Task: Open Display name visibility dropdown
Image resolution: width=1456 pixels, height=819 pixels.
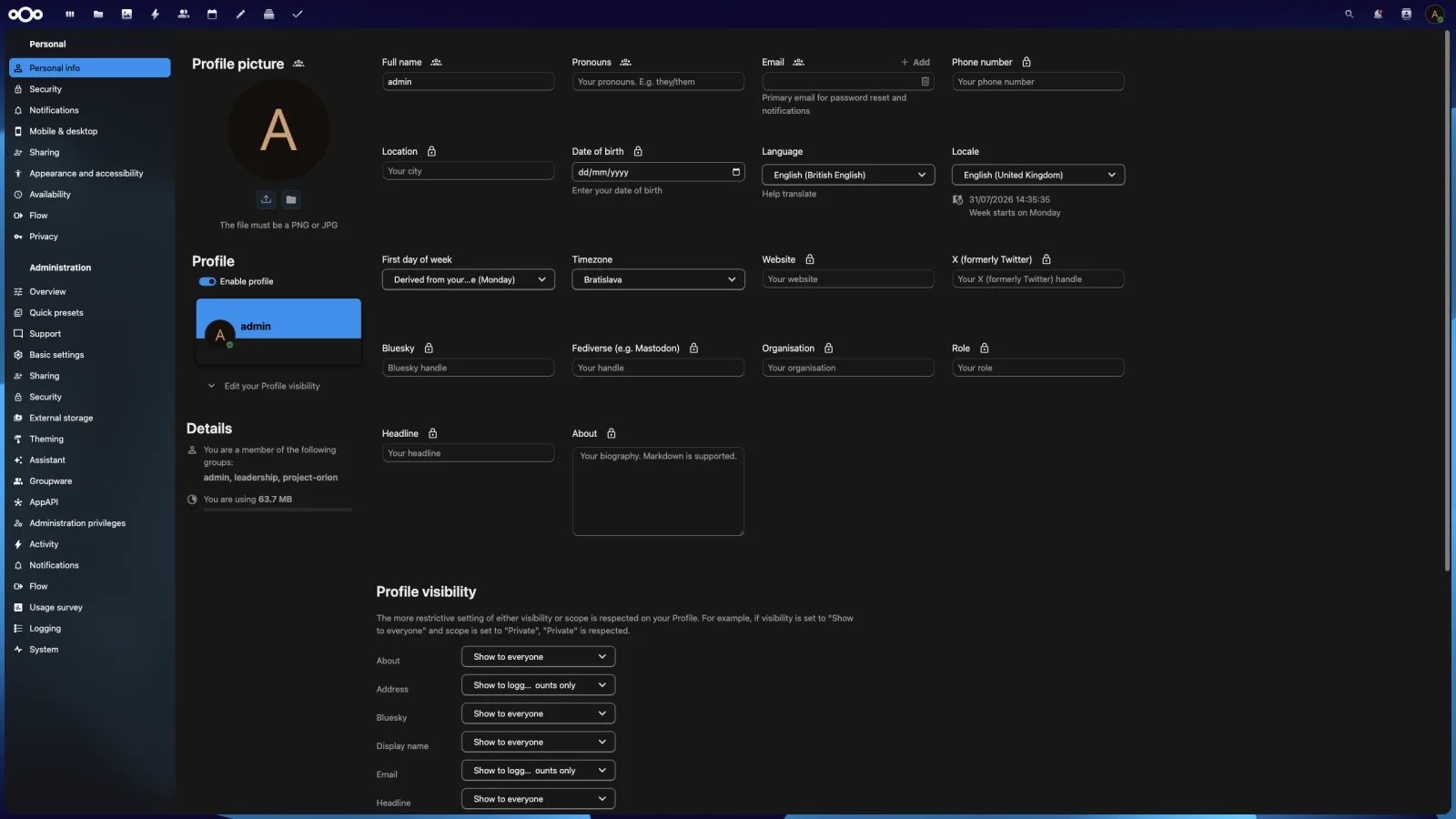Action: tap(539, 742)
